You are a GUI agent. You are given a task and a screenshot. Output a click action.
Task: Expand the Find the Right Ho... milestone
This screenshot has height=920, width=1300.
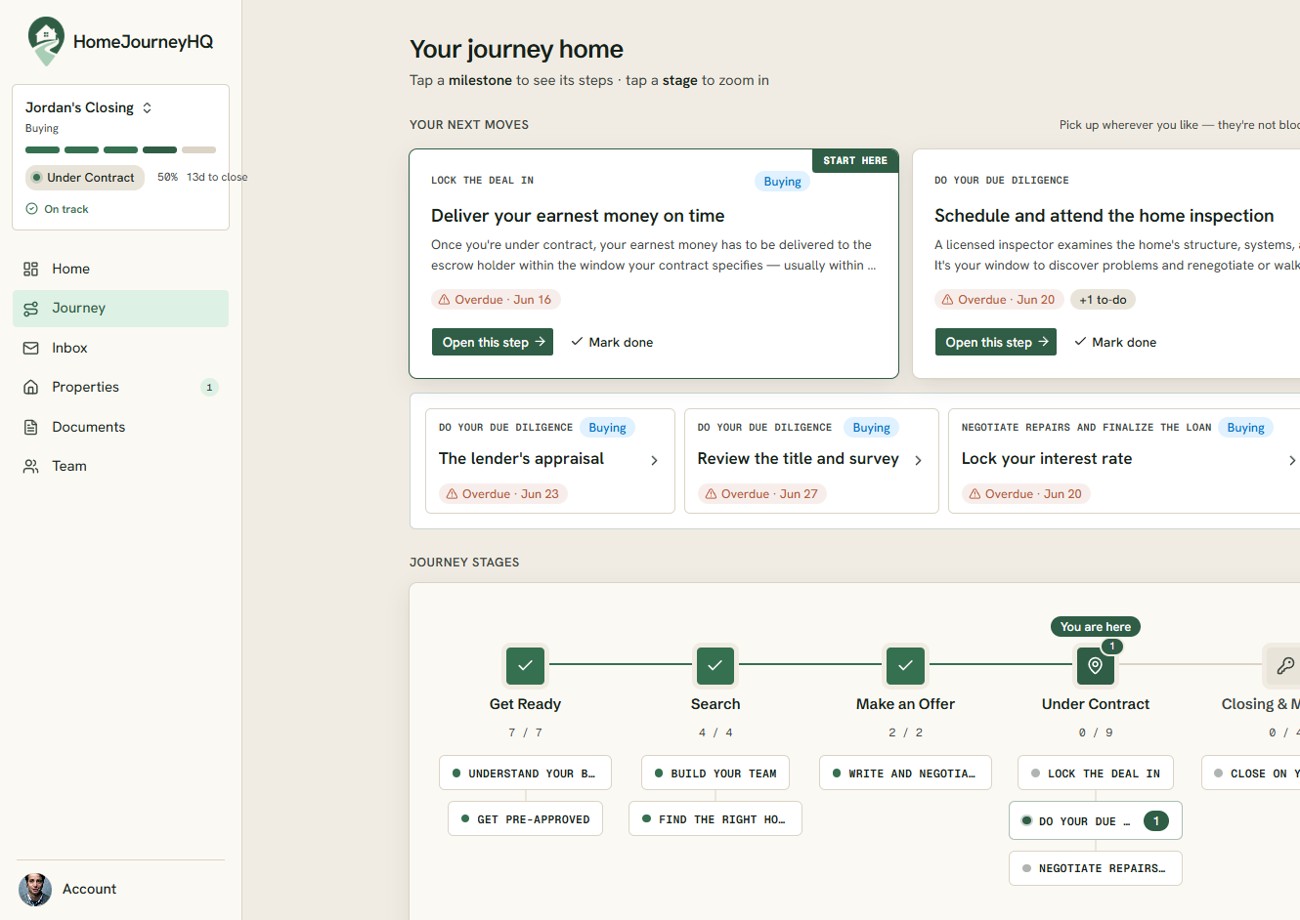coord(715,819)
